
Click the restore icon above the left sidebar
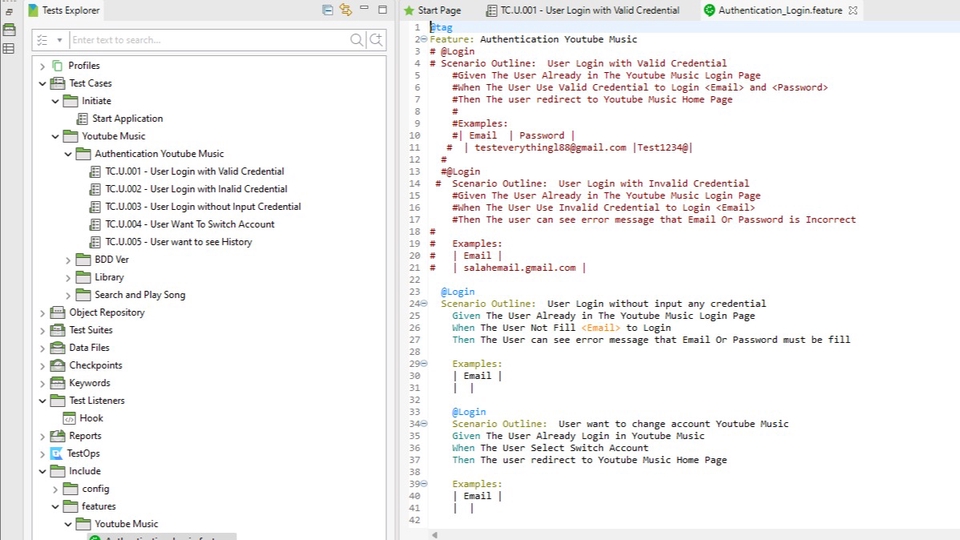[x=9, y=12]
